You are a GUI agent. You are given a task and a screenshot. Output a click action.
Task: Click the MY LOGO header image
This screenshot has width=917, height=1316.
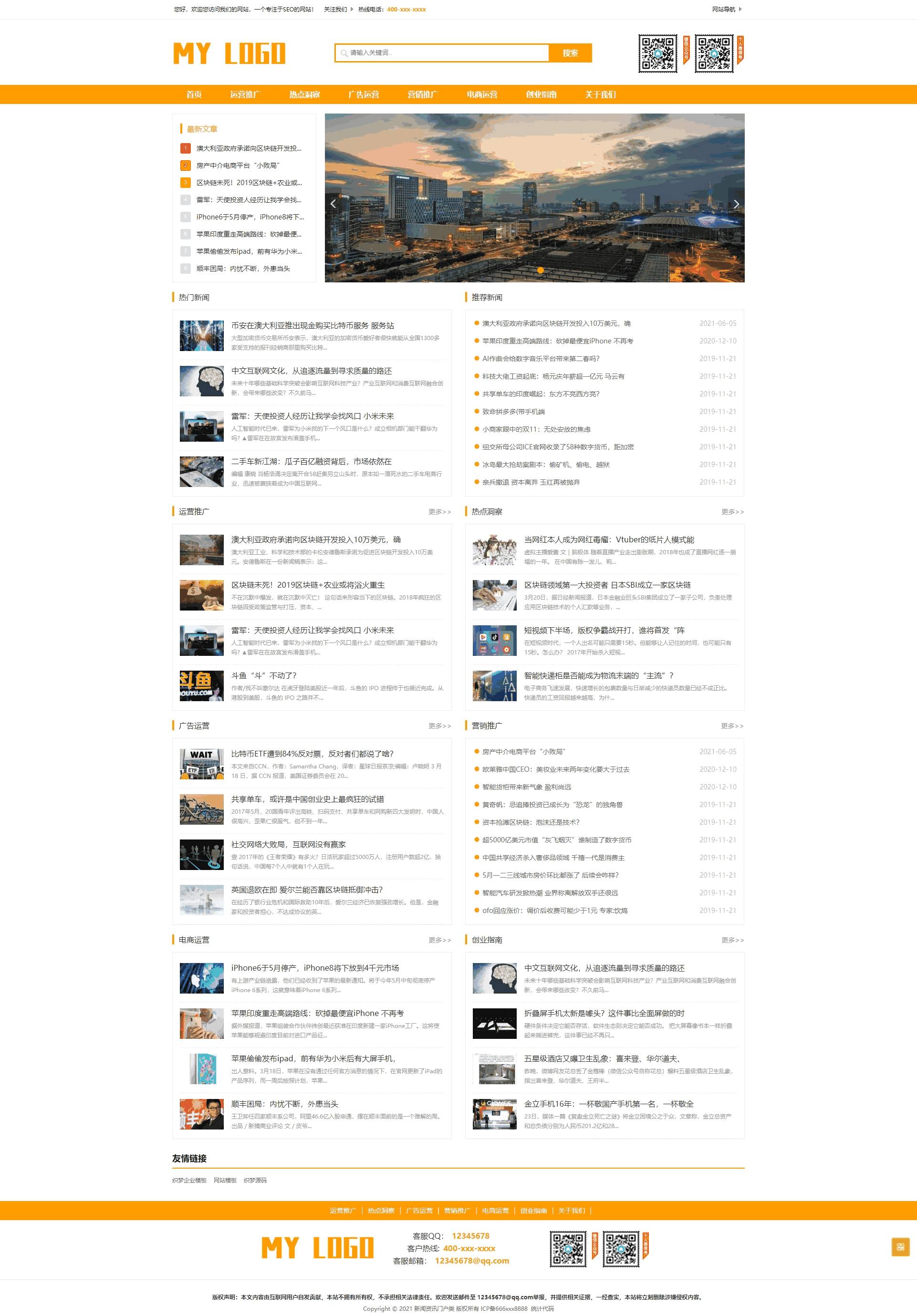click(x=229, y=53)
